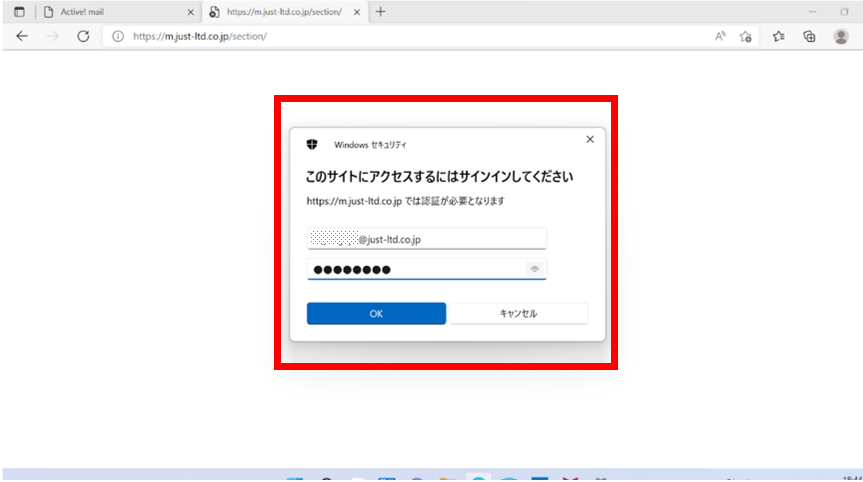The height and width of the screenshot is (482, 863).
Task: Focus the address bar URL
Action: pos(200,36)
